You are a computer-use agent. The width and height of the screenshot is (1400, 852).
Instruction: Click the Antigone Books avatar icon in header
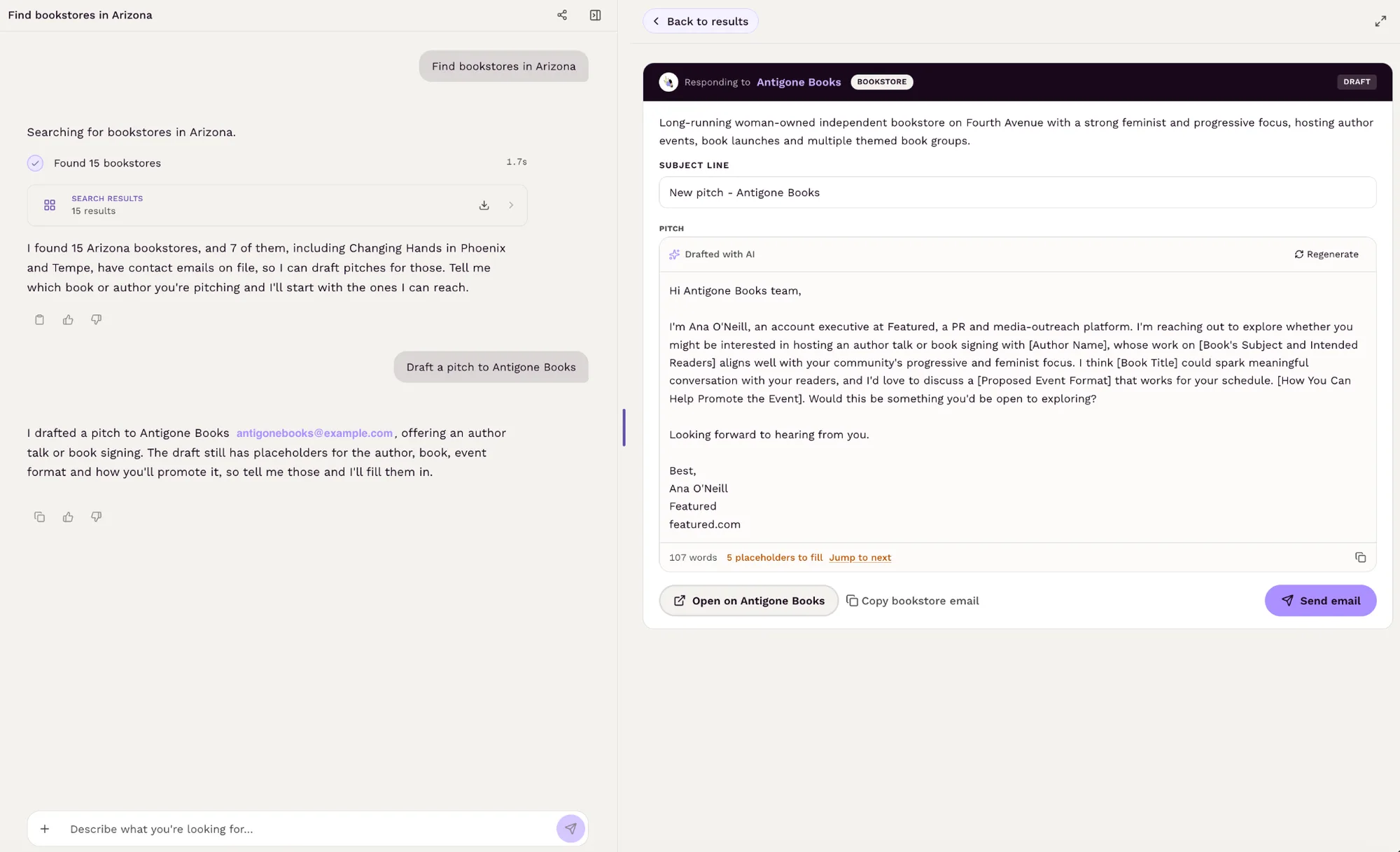click(668, 82)
